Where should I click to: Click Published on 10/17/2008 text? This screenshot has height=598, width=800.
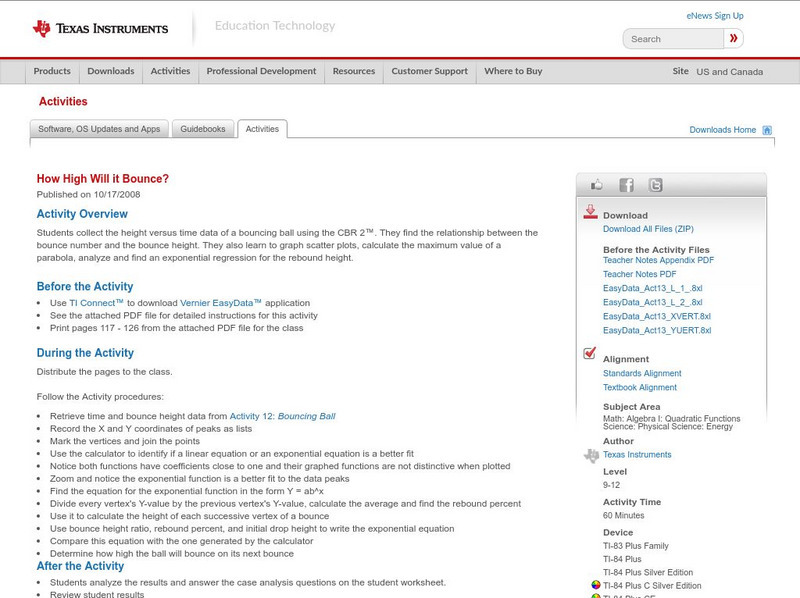[x=88, y=194]
